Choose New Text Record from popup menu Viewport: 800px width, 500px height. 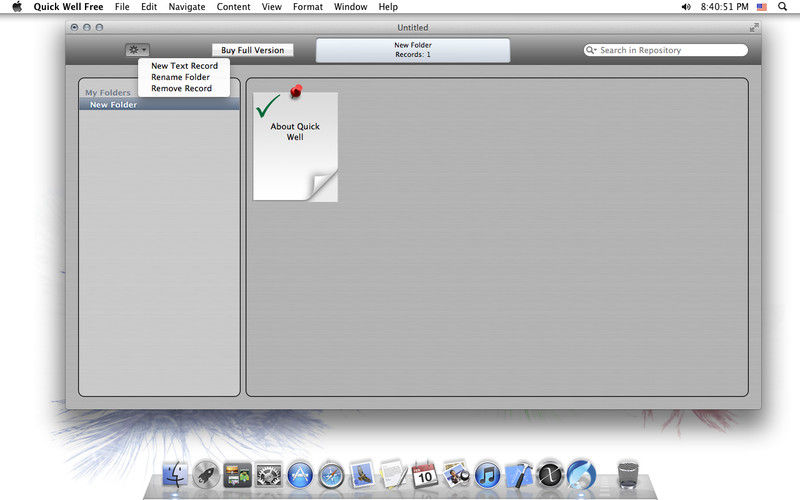[x=184, y=66]
